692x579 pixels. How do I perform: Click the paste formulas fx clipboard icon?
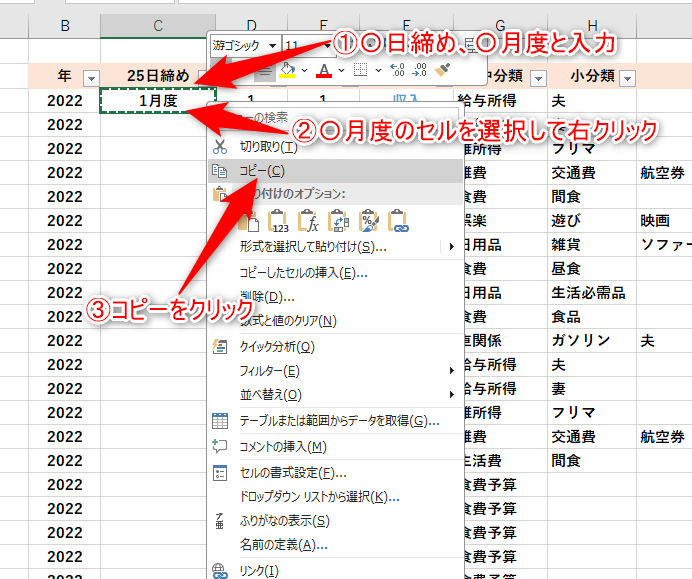(x=308, y=221)
